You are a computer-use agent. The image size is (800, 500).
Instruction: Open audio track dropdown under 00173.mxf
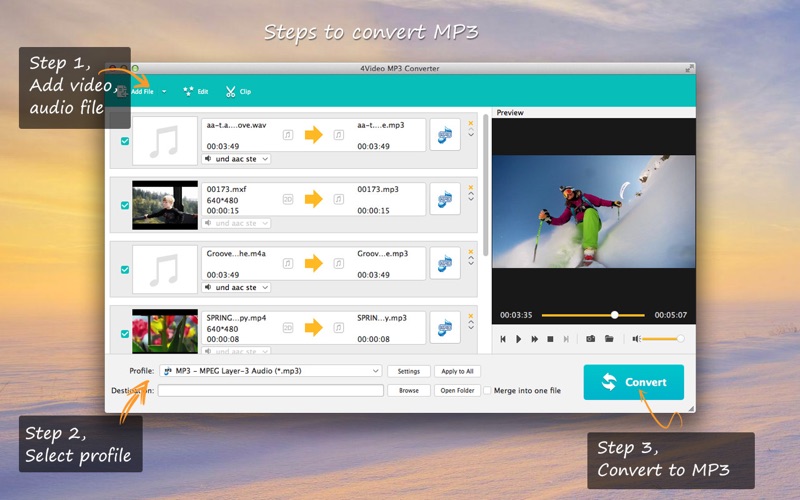point(236,223)
